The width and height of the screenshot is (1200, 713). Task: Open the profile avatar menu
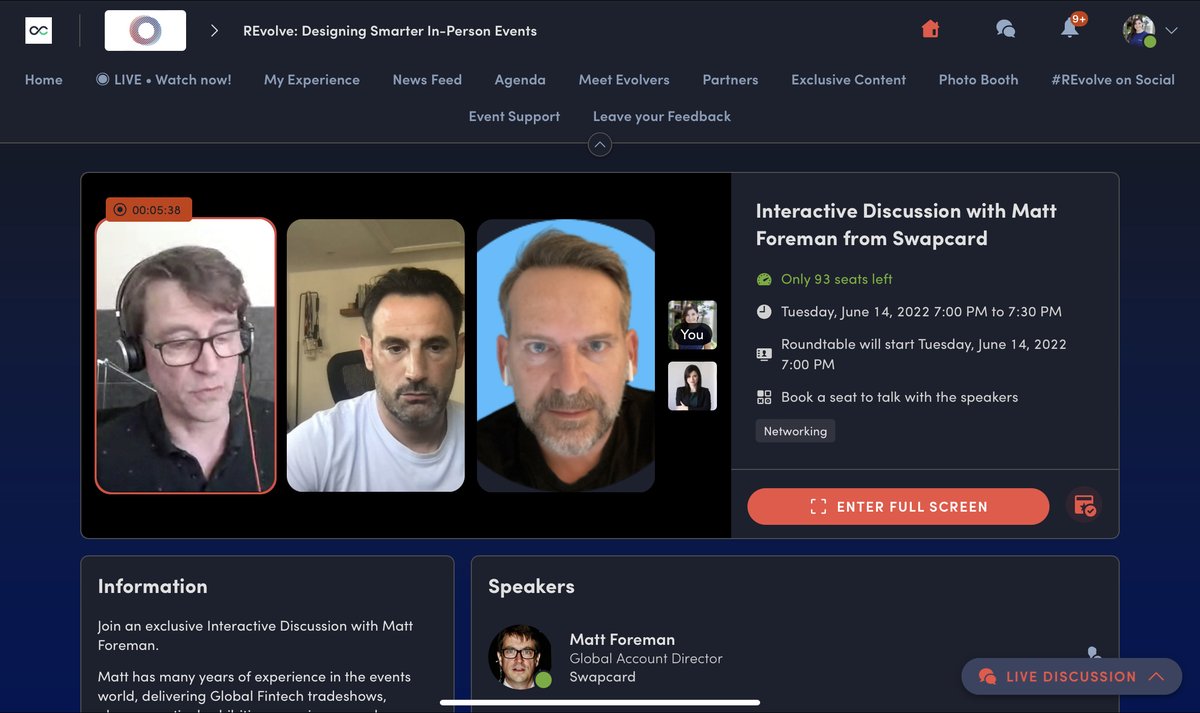(1140, 31)
